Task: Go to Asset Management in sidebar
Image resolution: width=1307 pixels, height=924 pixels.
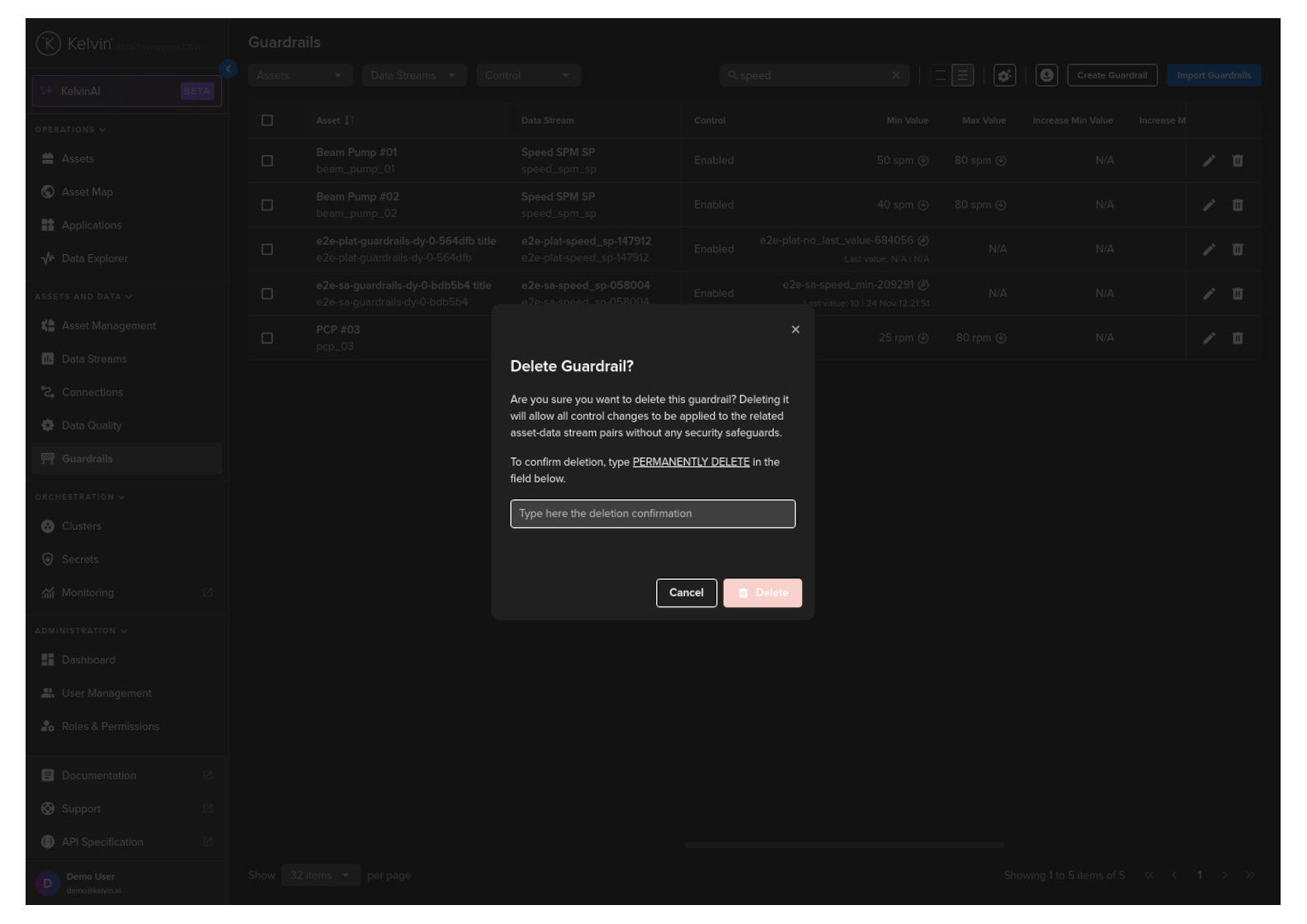Action: coord(108,326)
